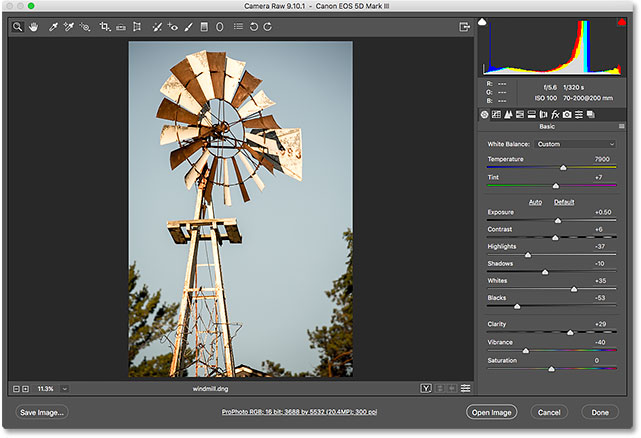
Task: Click the Saturation slider handle
Action: (551, 369)
